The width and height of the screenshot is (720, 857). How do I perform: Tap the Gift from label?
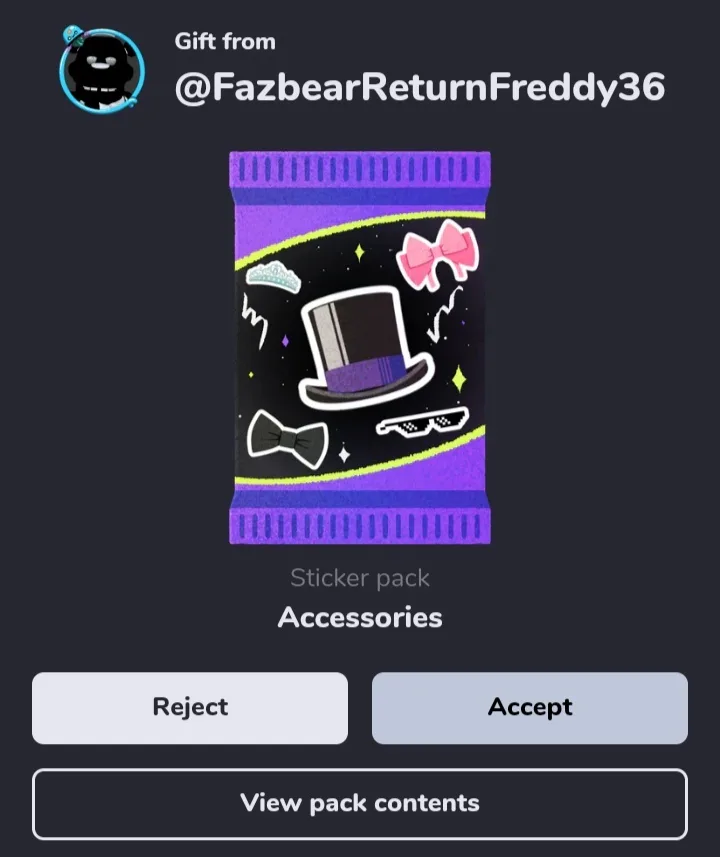(x=225, y=42)
